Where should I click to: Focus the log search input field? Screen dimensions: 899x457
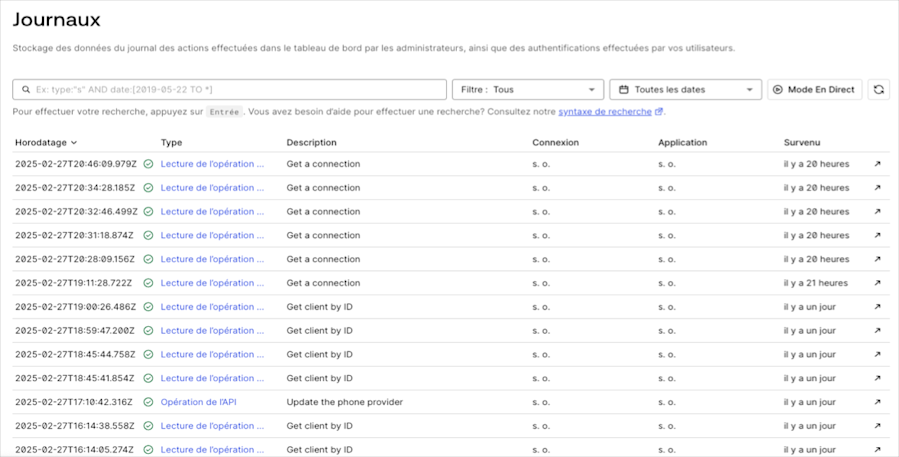[229, 89]
